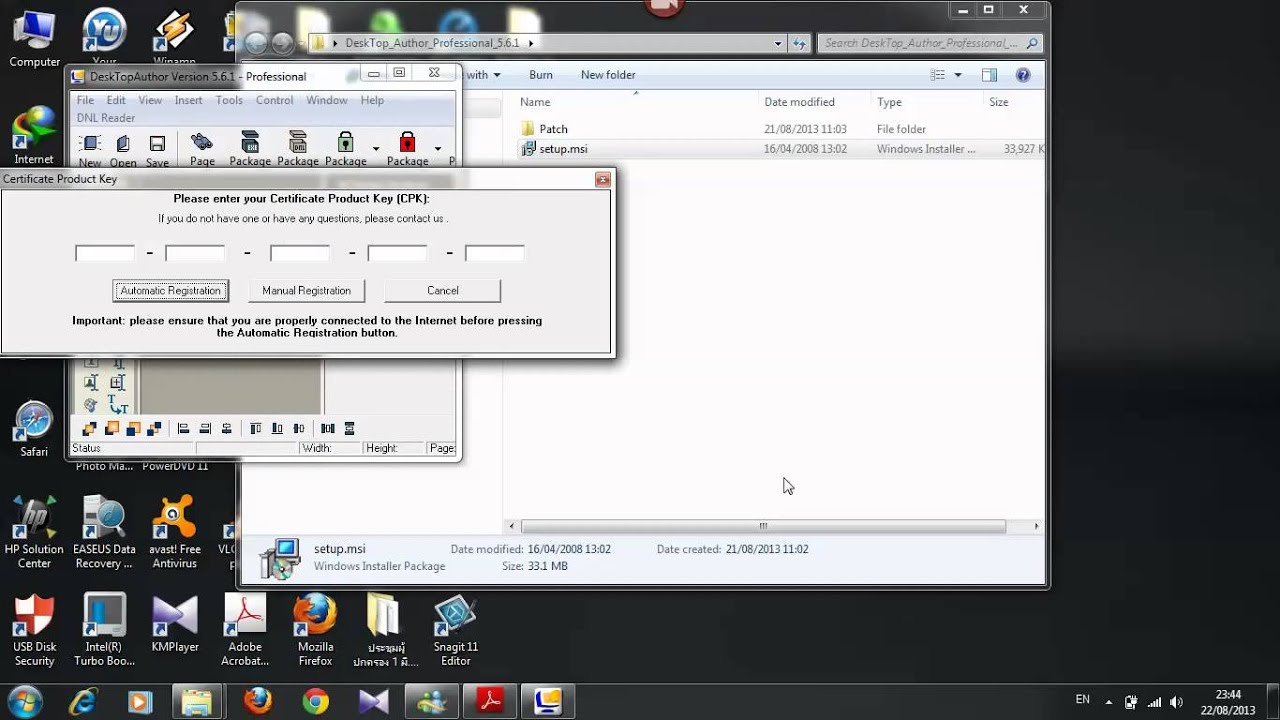This screenshot has width=1280, height=720.
Task: Click the volume speaker tray icon
Action: (1176, 702)
